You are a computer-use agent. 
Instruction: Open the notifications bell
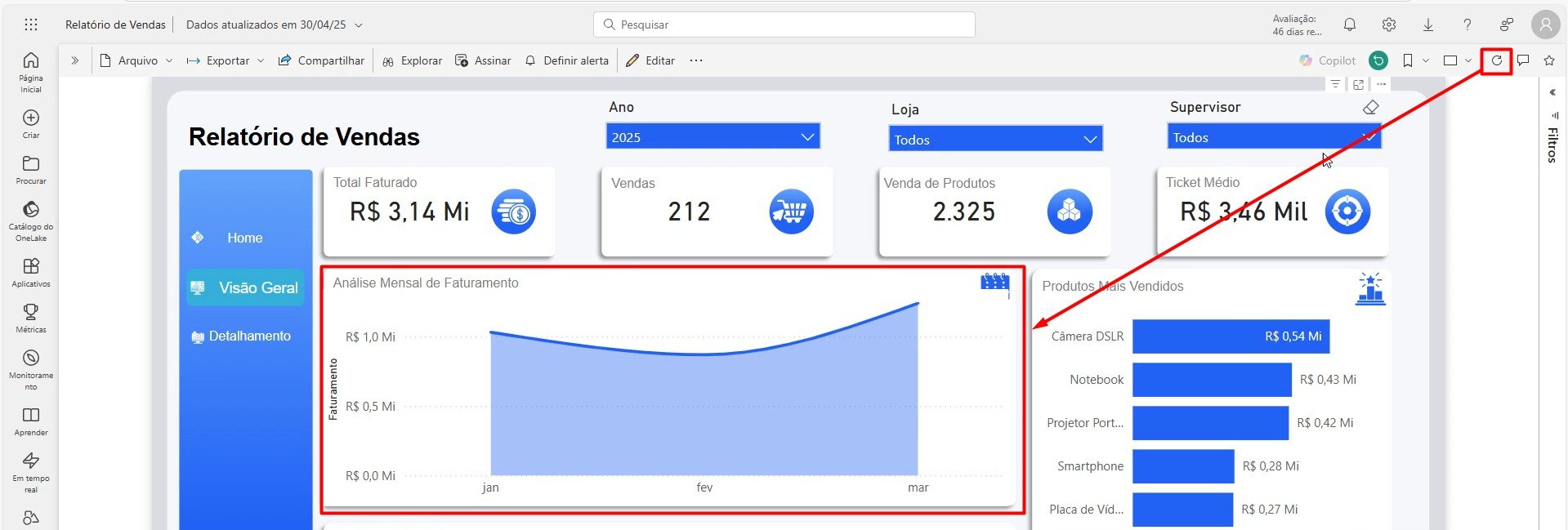(1350, 24)
